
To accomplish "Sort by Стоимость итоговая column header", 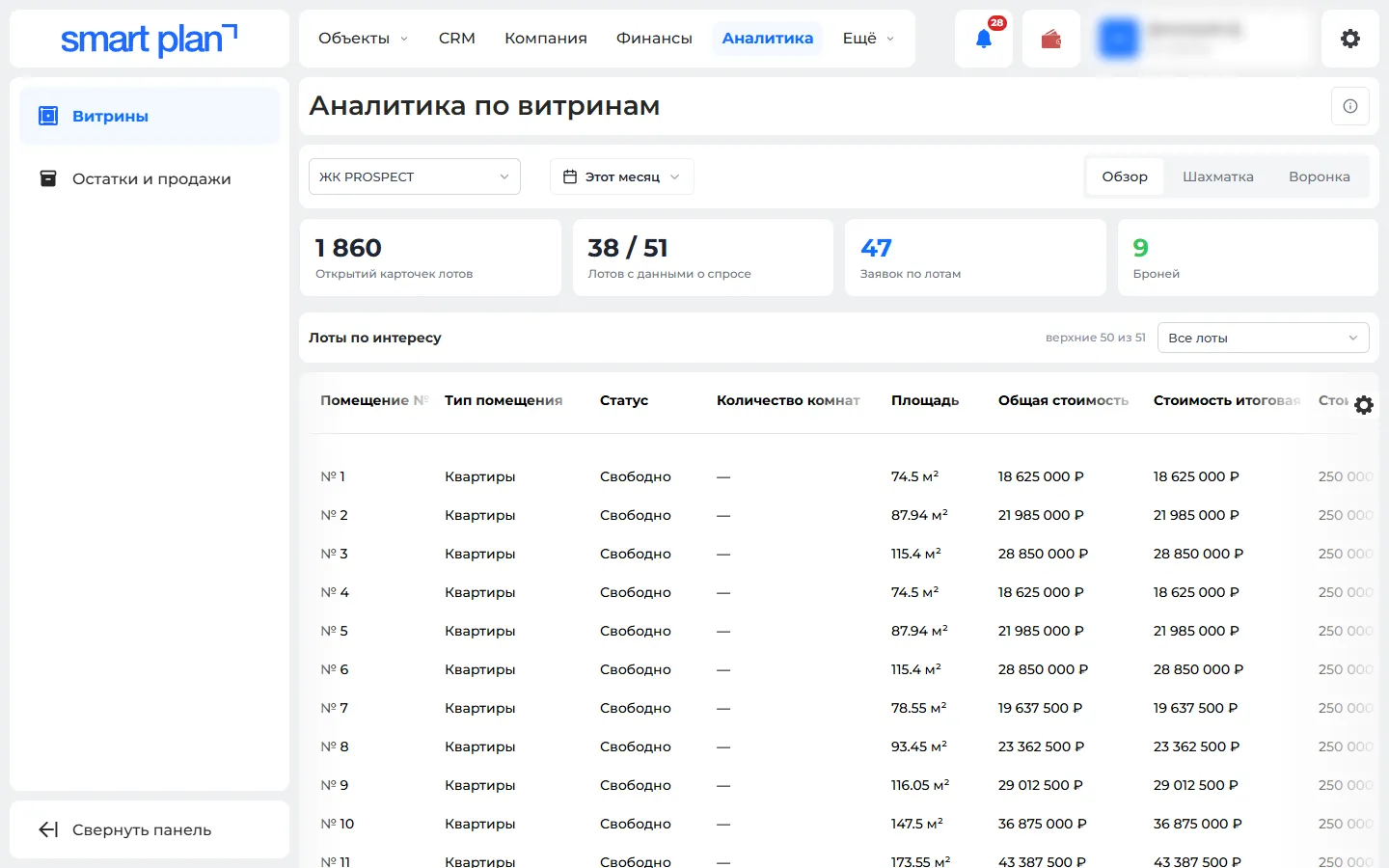I will pyautogui.click(x=1227, y=400).
